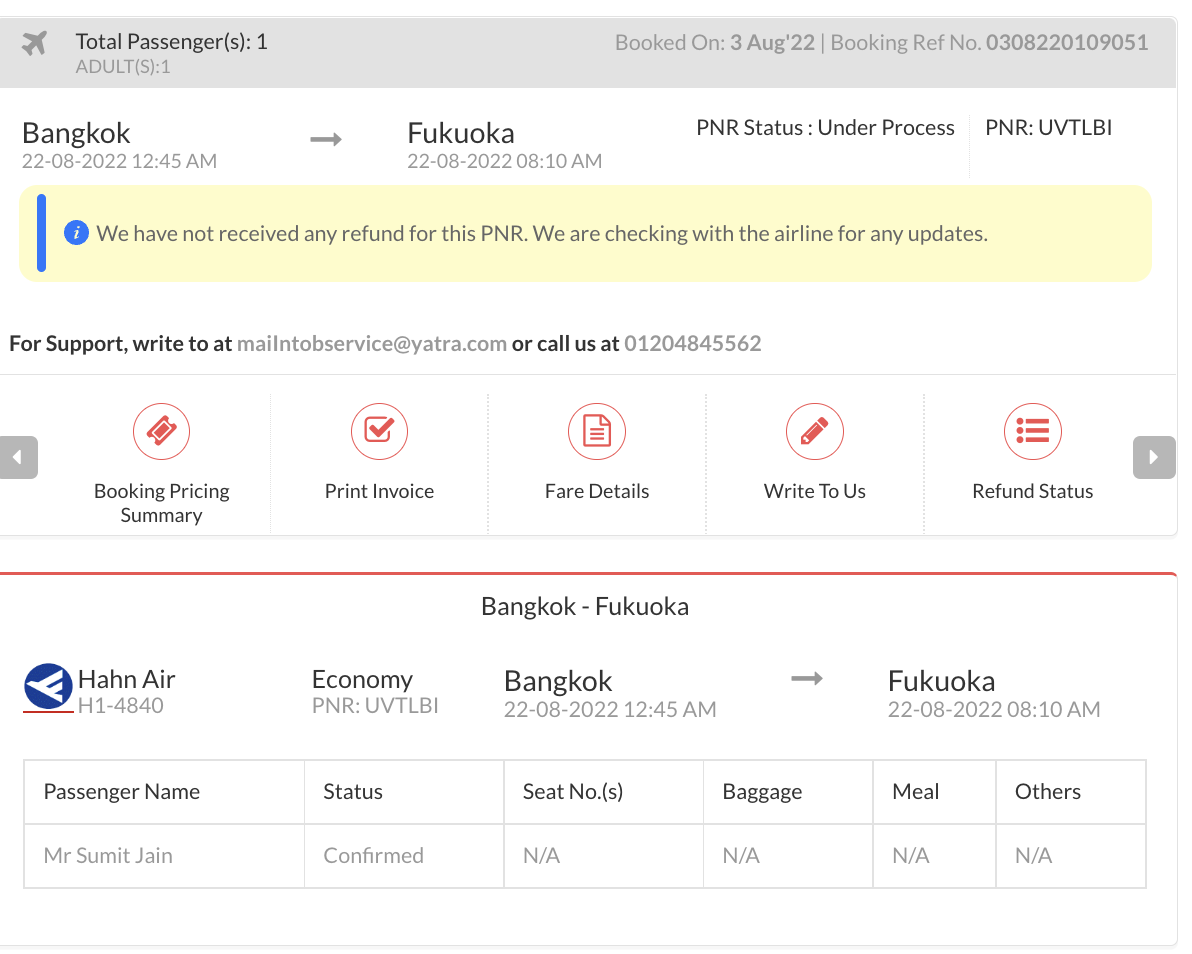The width and height of the screenshot is (1192, 954).
Task: Select the Refund Status label
Action: [x=1032, y=491]
